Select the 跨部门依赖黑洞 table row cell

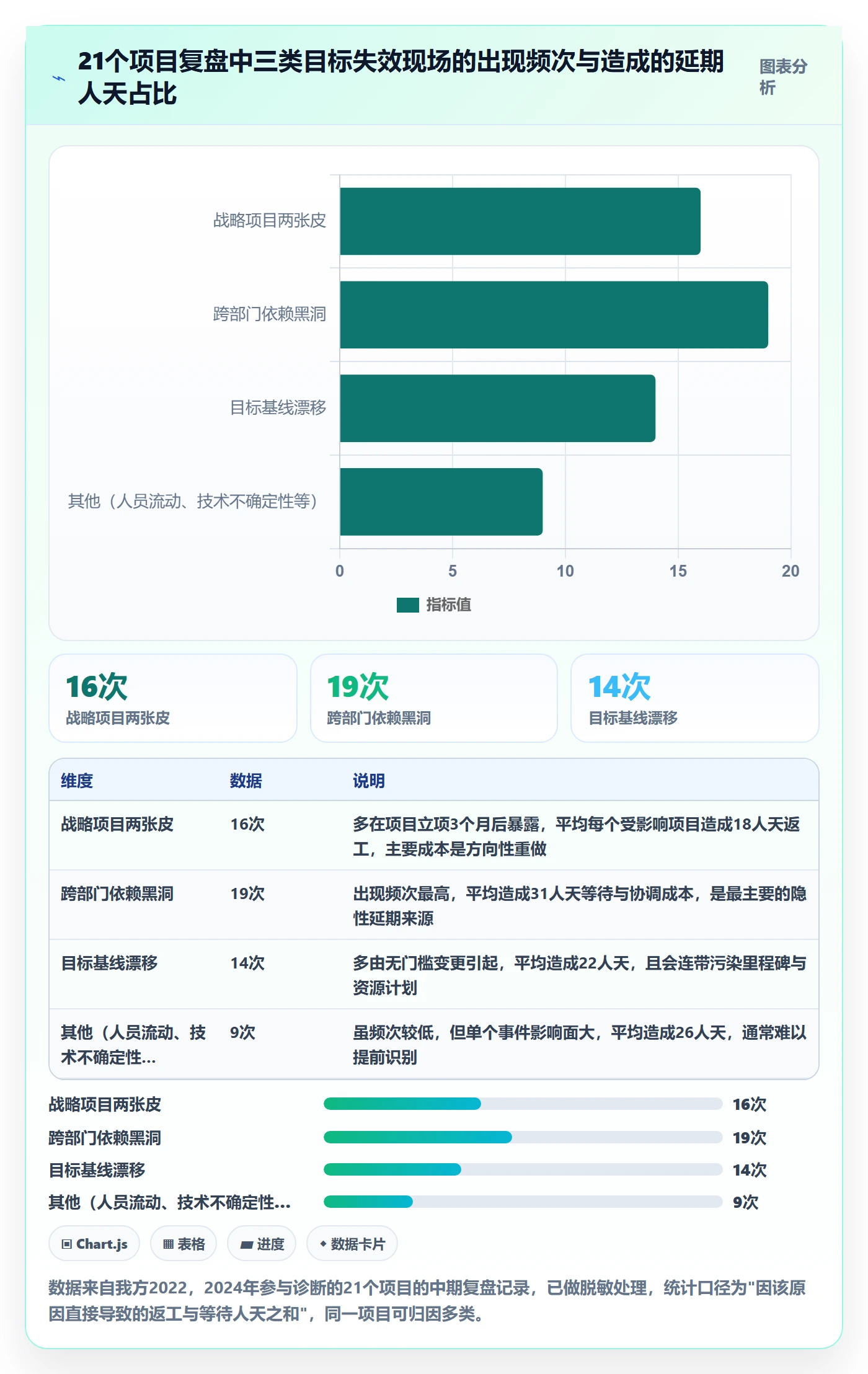(117, 893)
